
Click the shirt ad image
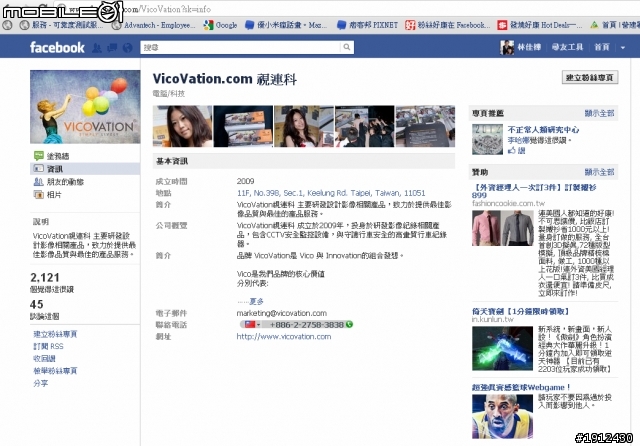click(x=502, y=228)
